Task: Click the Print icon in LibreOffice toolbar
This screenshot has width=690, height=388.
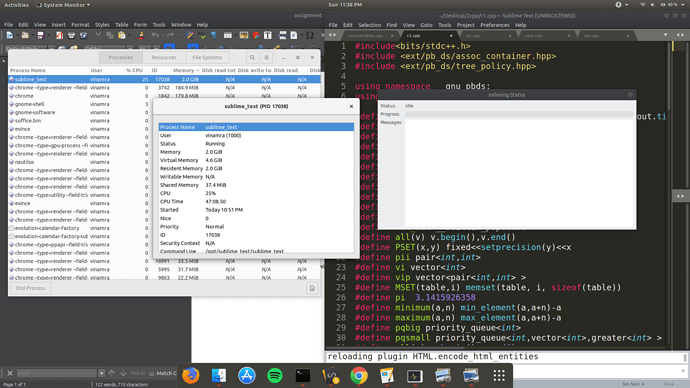Action: 71,35
